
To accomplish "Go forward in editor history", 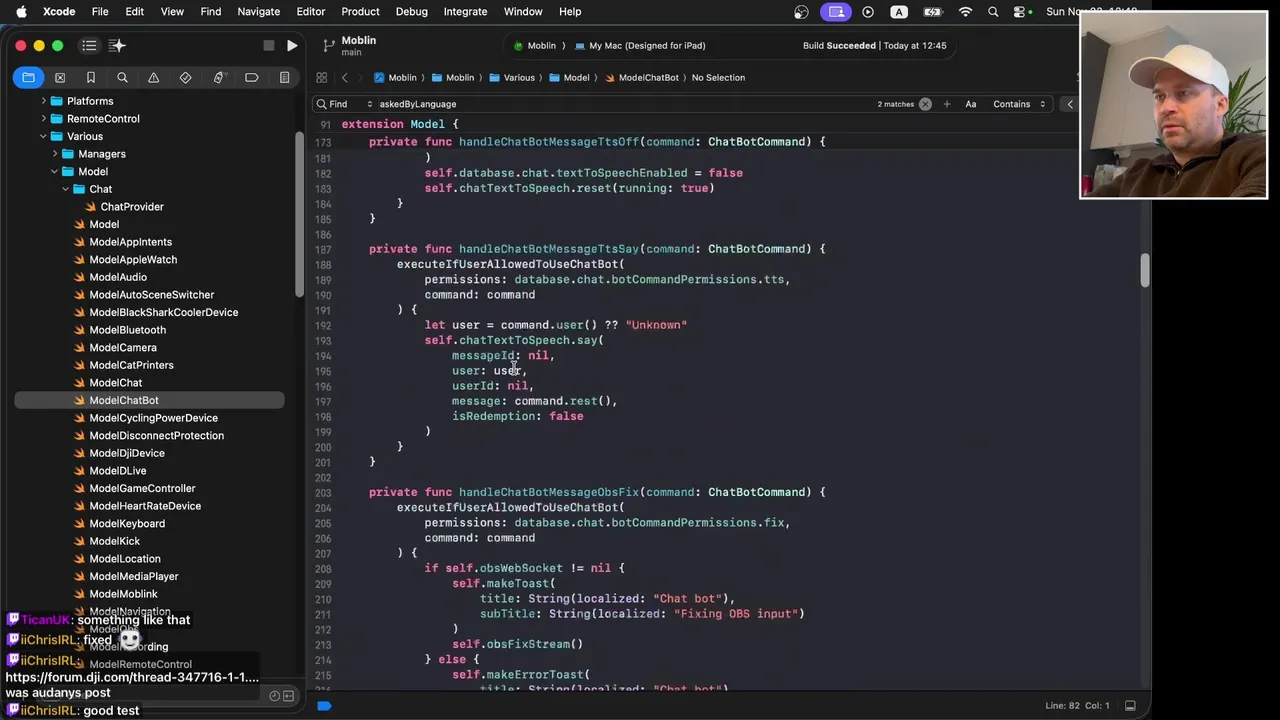I will (x=361, y=77).
